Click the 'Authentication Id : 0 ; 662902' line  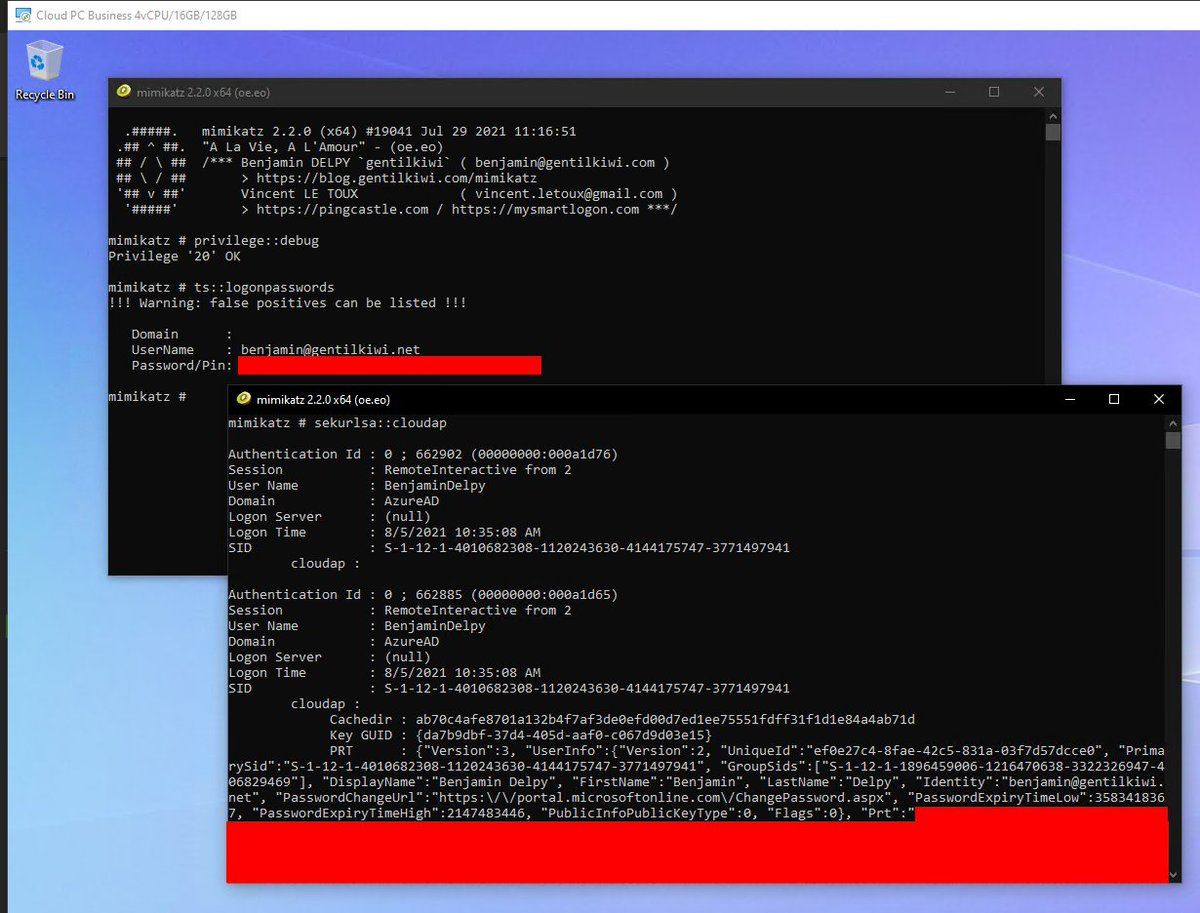click(x=423, y=454)
